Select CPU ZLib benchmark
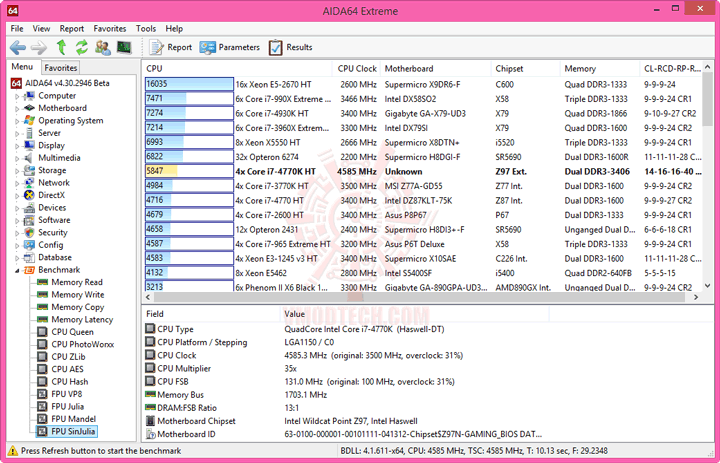Screen dimensions: 720x463 68,356
